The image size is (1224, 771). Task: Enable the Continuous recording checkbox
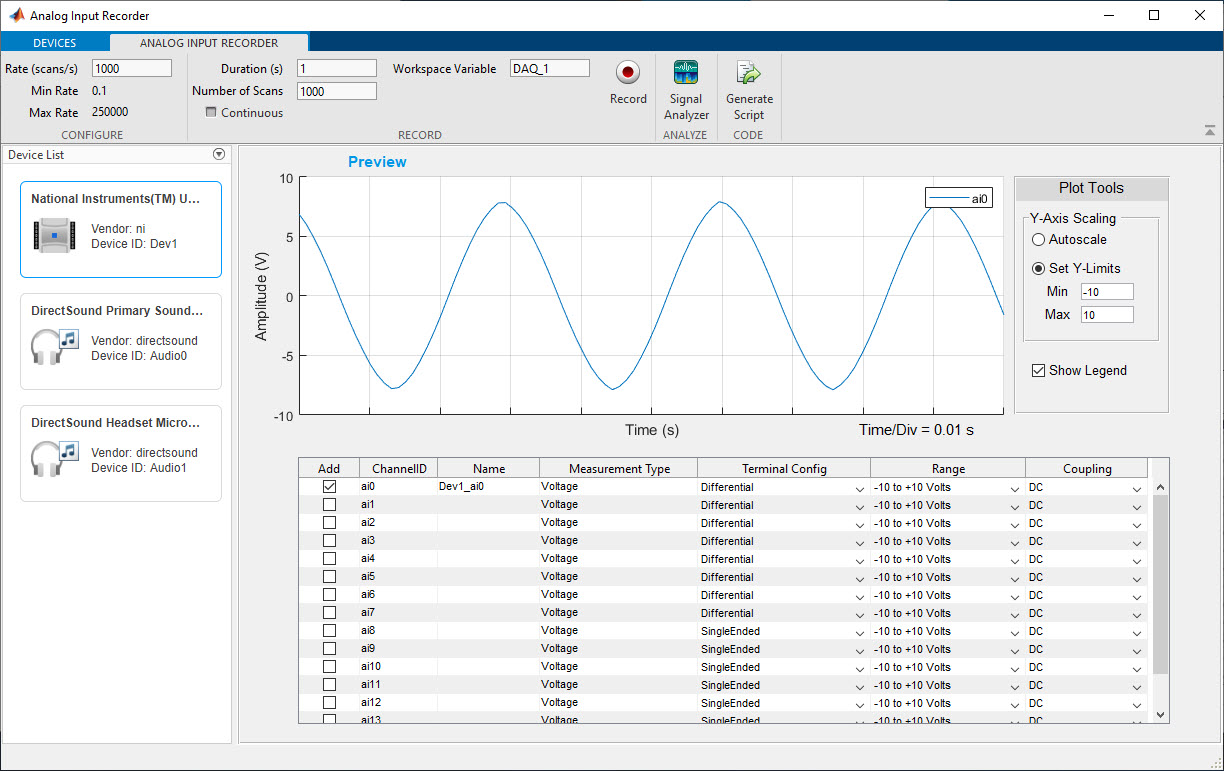point(211,113)
